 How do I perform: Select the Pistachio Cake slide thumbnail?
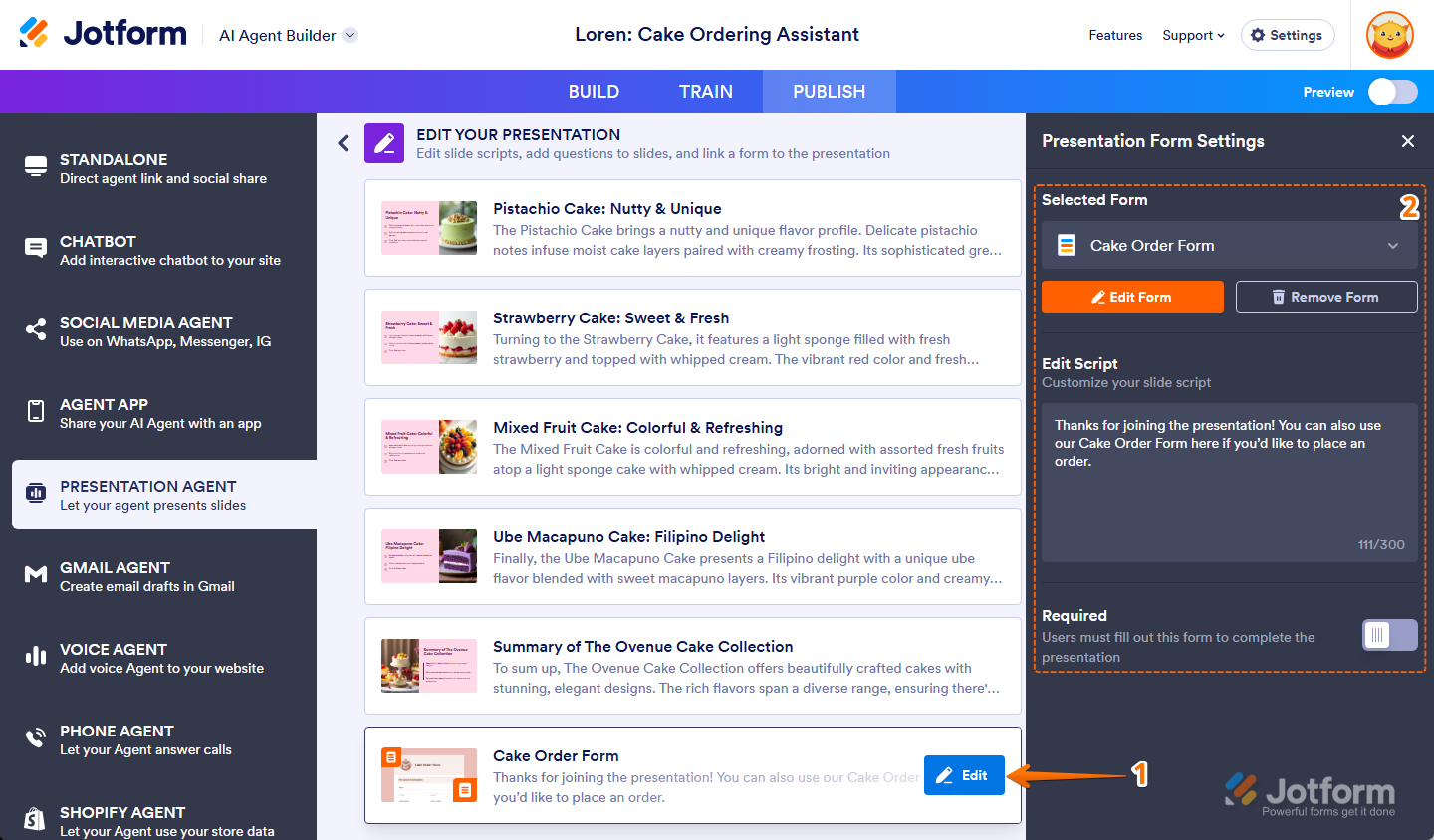(429, 228)
